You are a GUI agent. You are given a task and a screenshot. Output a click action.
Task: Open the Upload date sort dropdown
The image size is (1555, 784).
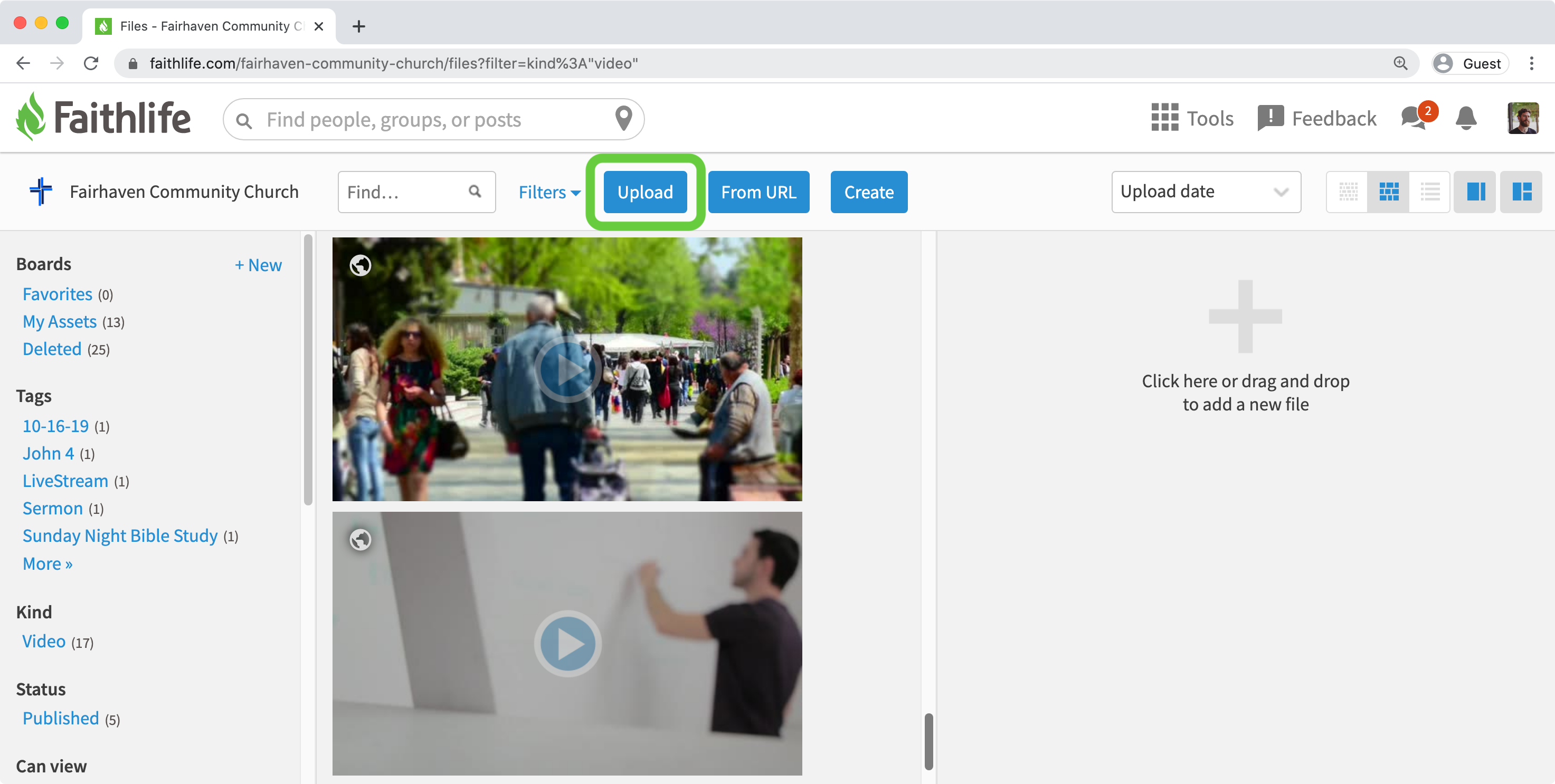click(1206, 192)
